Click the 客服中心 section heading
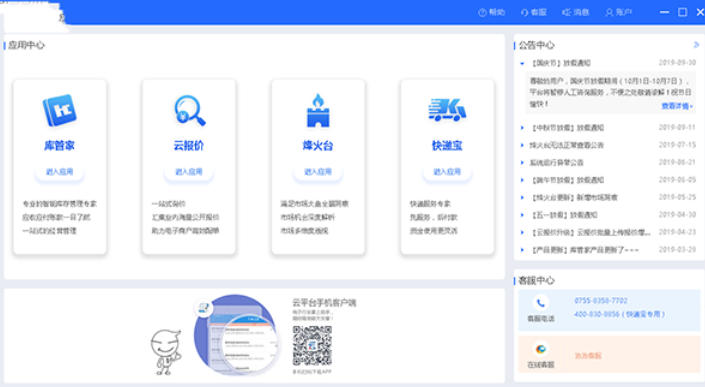The image size is (705, 387). pos(536,280)
